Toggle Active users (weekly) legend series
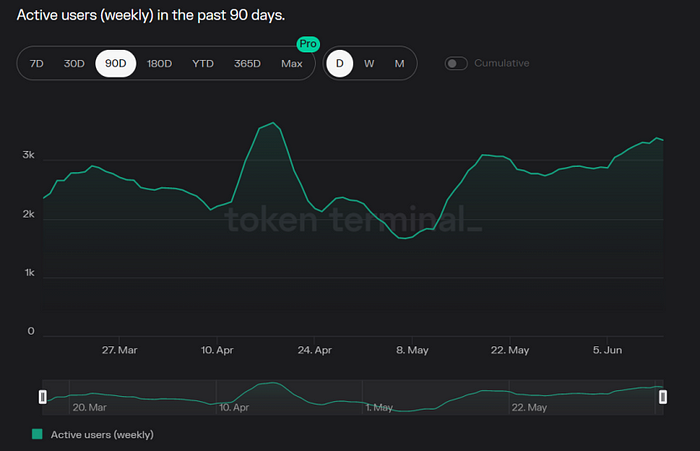 (x=102, y=435)
